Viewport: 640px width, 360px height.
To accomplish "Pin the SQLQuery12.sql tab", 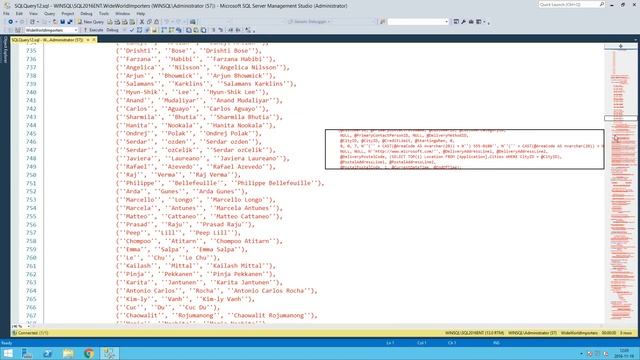I will 88,40.
